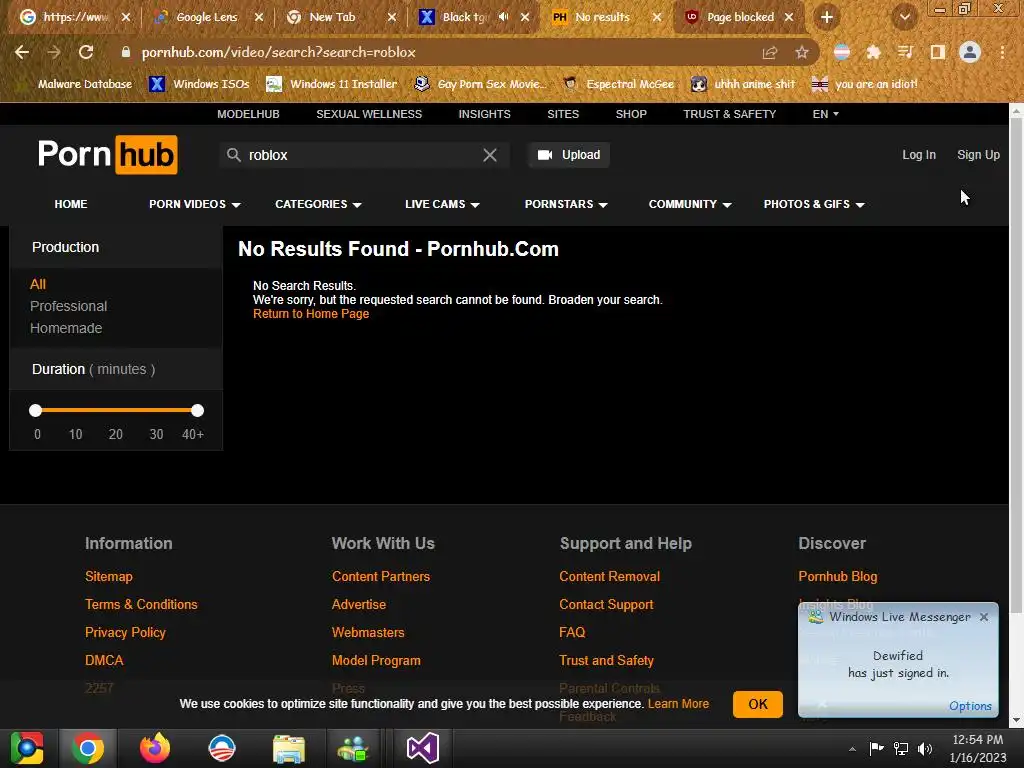Open Trust & Safety in the top bar

tap(729, 114)
